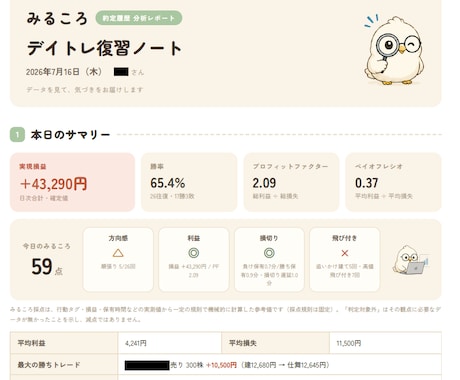This screenshot has height=380, width=460.
Task: Click the みるころ logo text
Action: tap(57, 18)
